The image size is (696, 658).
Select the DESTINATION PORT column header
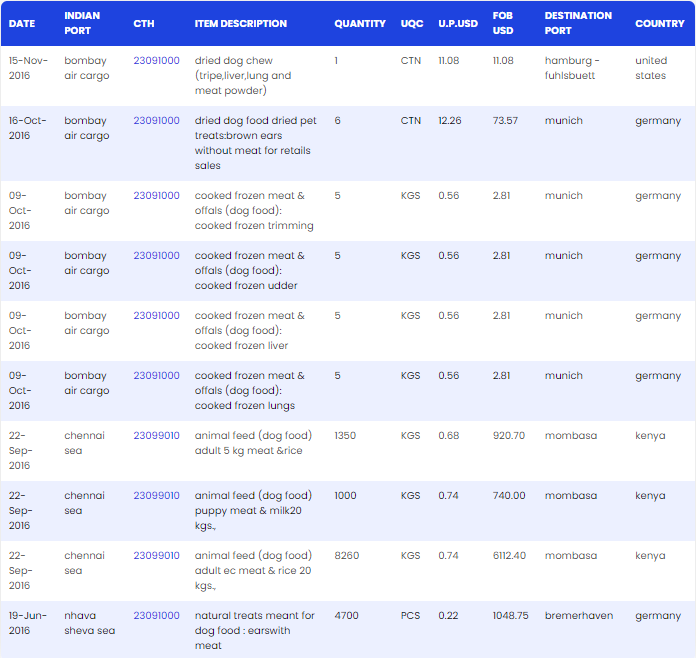click(x=578, y=23)
